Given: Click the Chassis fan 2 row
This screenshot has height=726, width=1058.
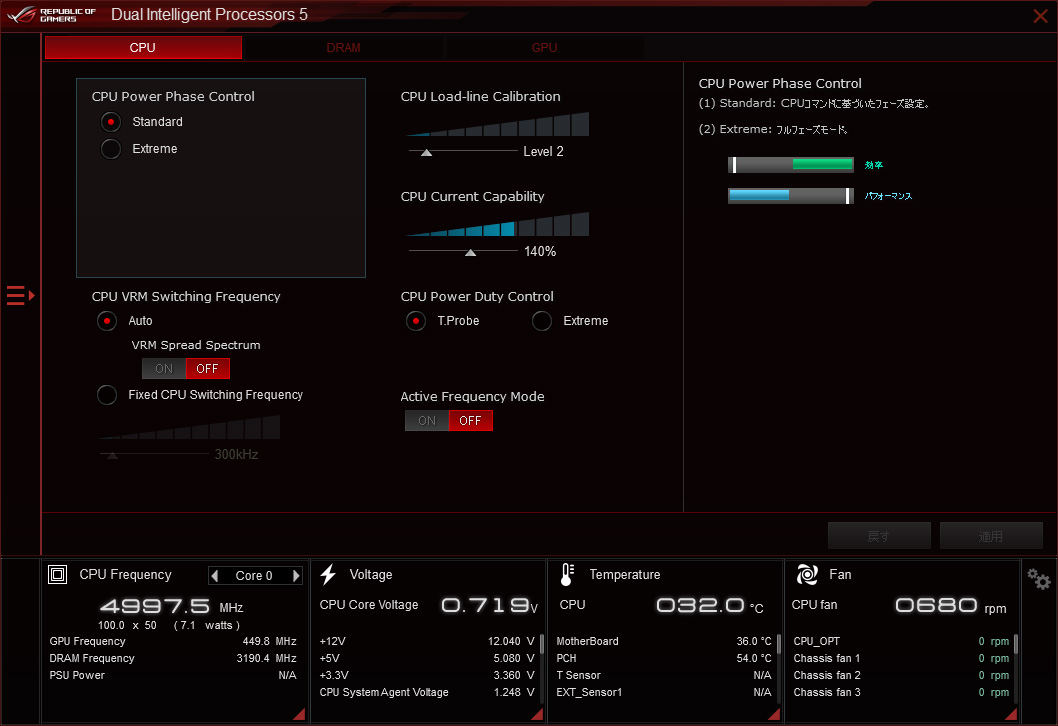Looking at the screenshot, I should click(901, 675).
